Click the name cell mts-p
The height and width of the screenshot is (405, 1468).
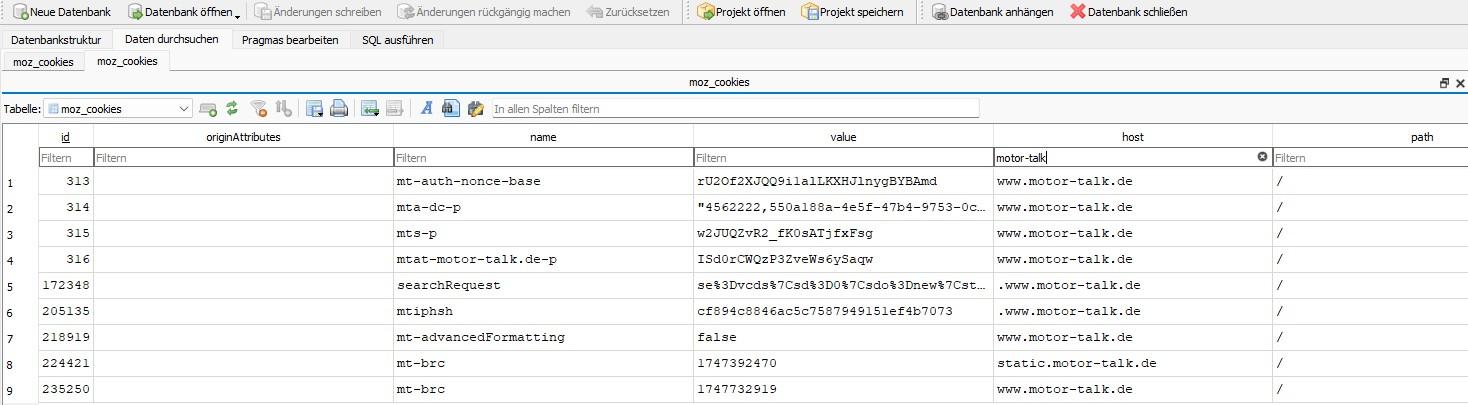tap(543, 234)
